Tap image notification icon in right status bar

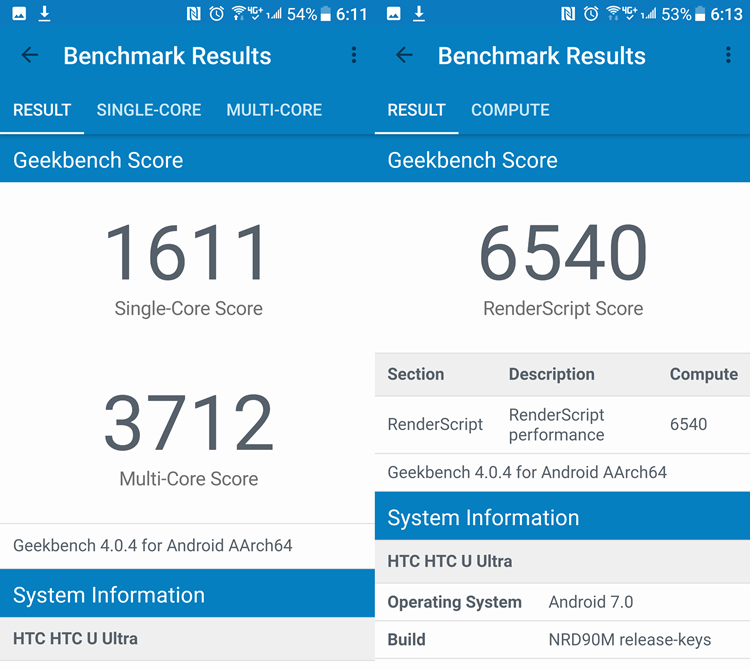click(x=394, y=14)
